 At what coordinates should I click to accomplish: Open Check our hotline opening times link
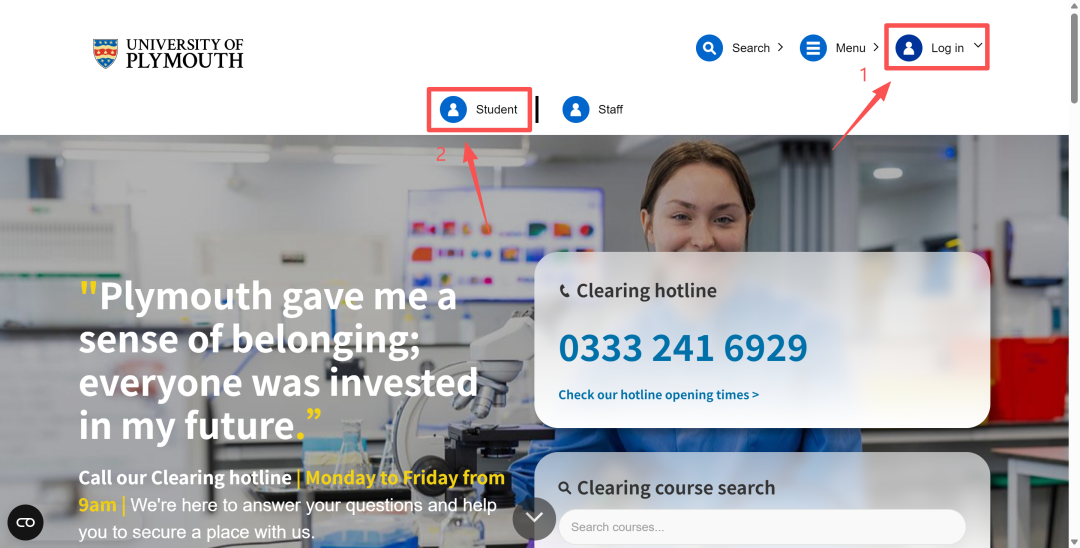click(658, 395)
